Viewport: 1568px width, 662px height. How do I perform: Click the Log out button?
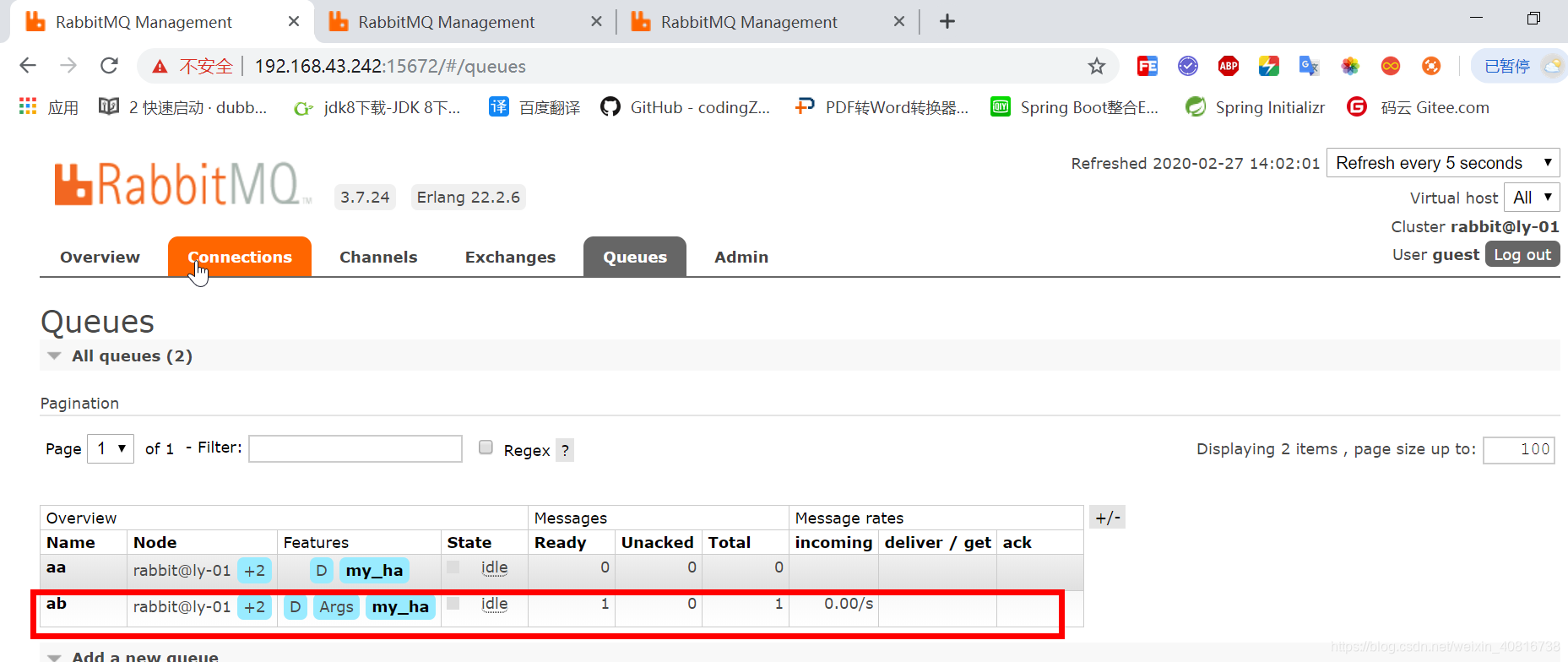(1522, 254)
